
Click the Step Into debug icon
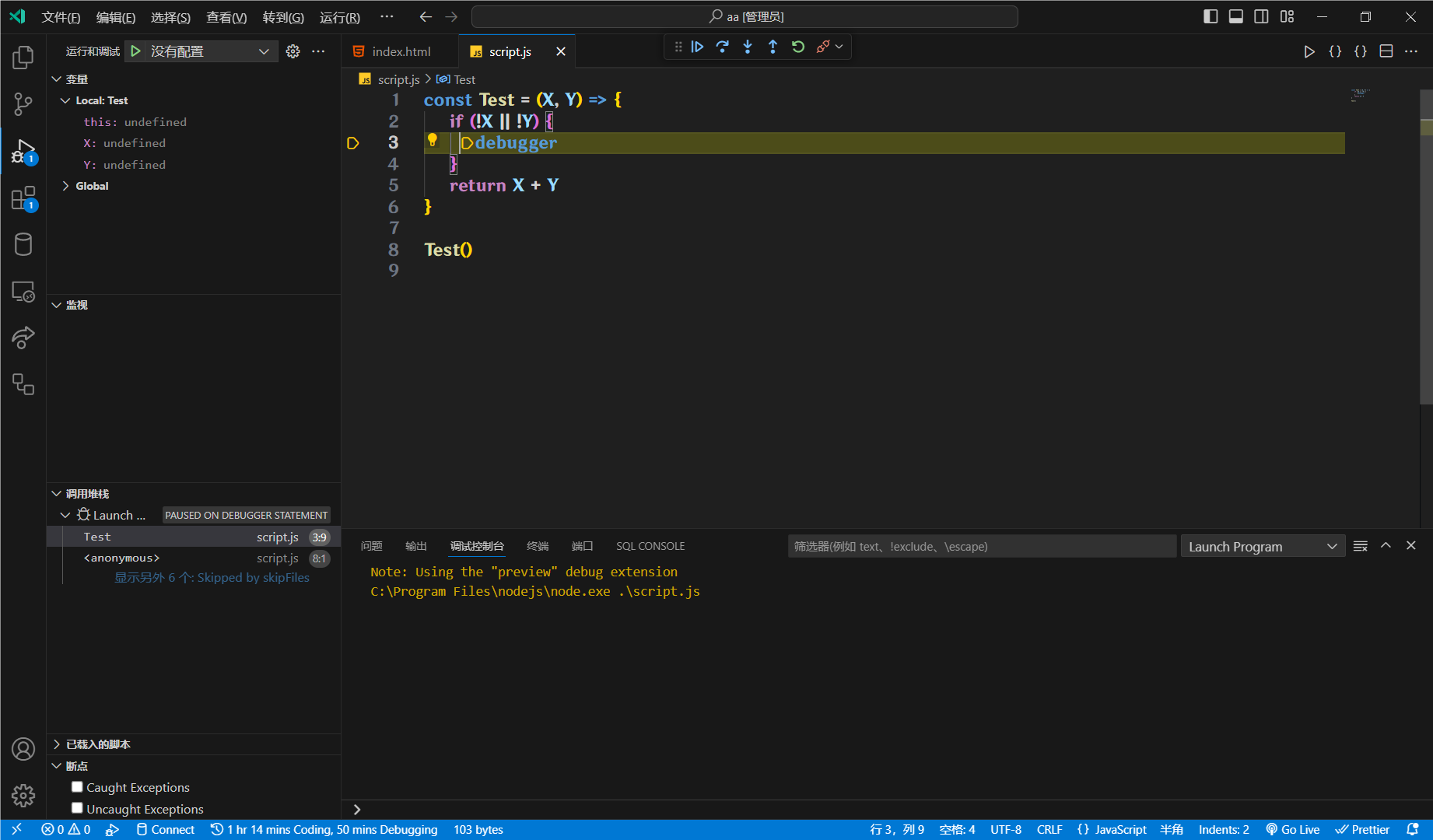748,47
